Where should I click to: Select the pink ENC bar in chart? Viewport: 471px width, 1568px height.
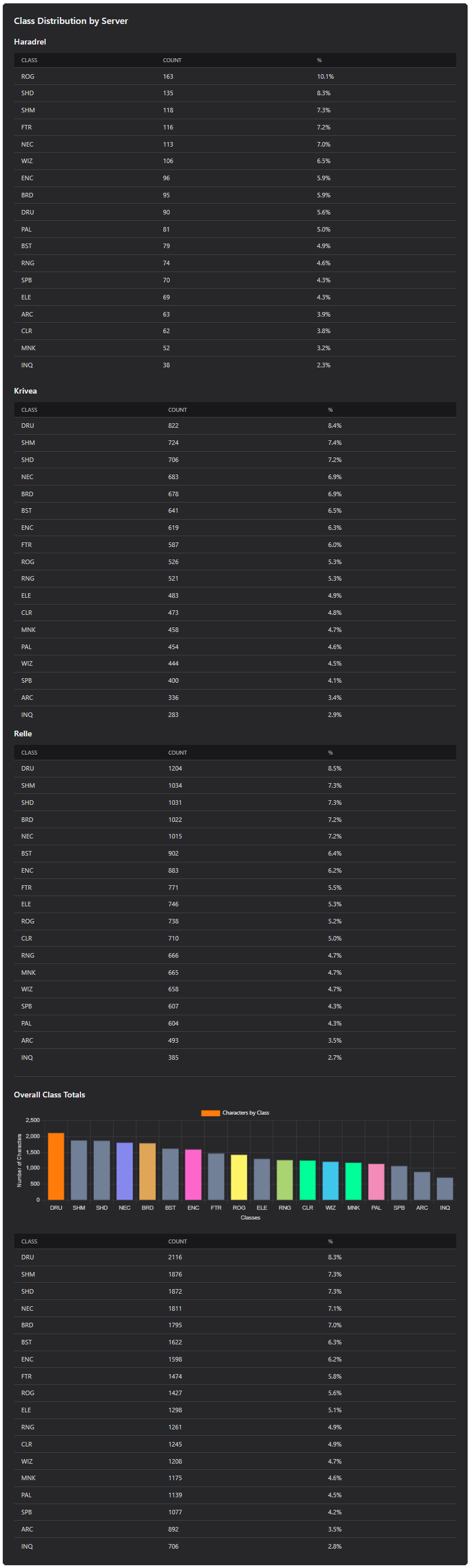pos(193,1174)
